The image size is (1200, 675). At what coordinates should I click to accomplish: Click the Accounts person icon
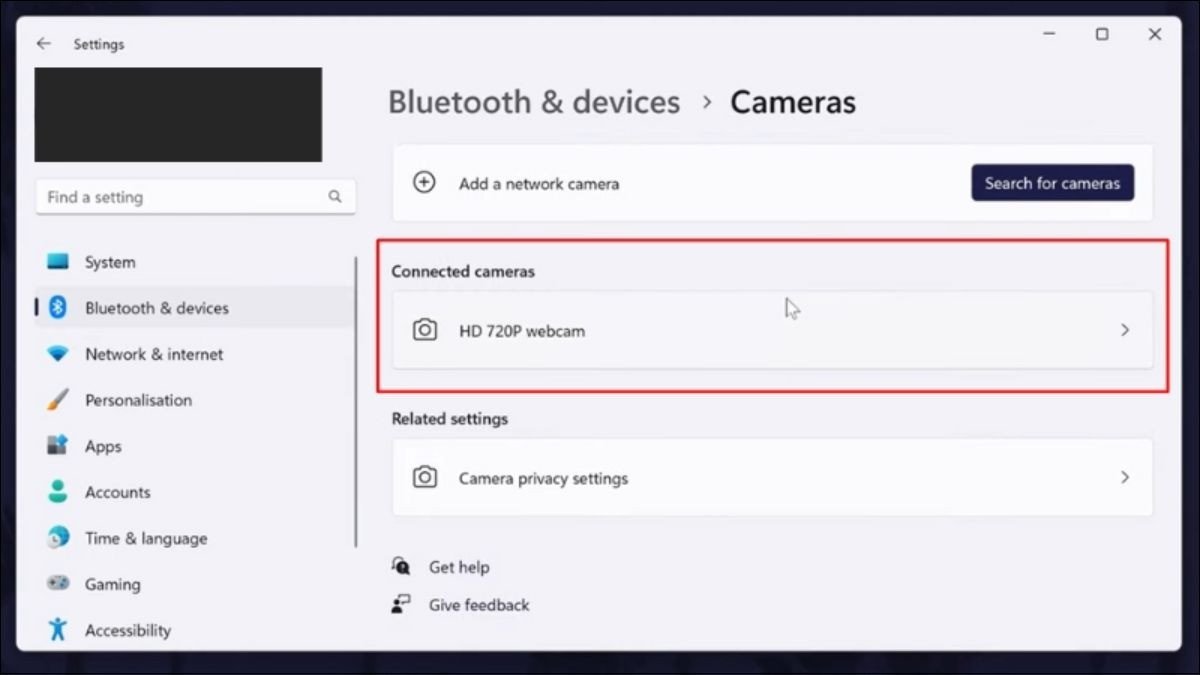click(57, 492)
